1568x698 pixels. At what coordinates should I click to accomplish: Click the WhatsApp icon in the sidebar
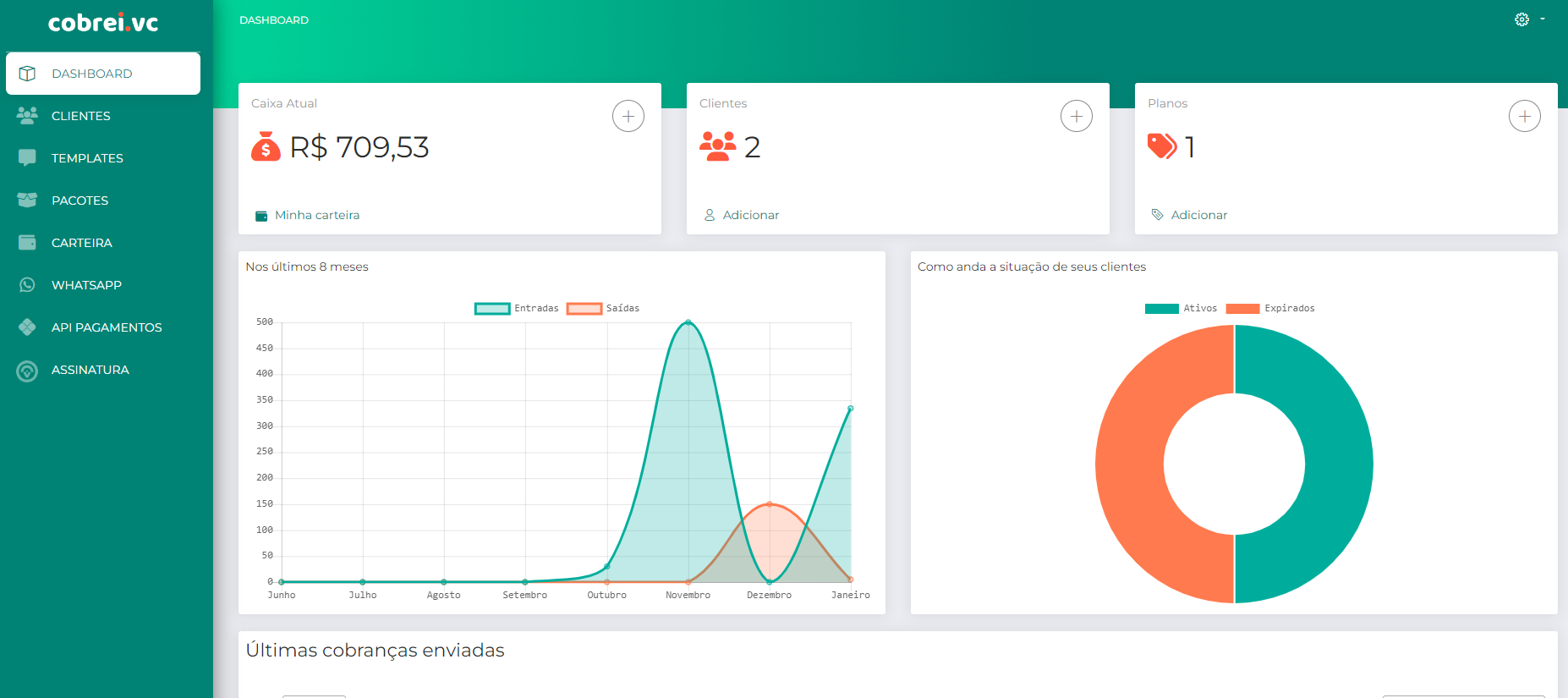[x=27, y=285]
